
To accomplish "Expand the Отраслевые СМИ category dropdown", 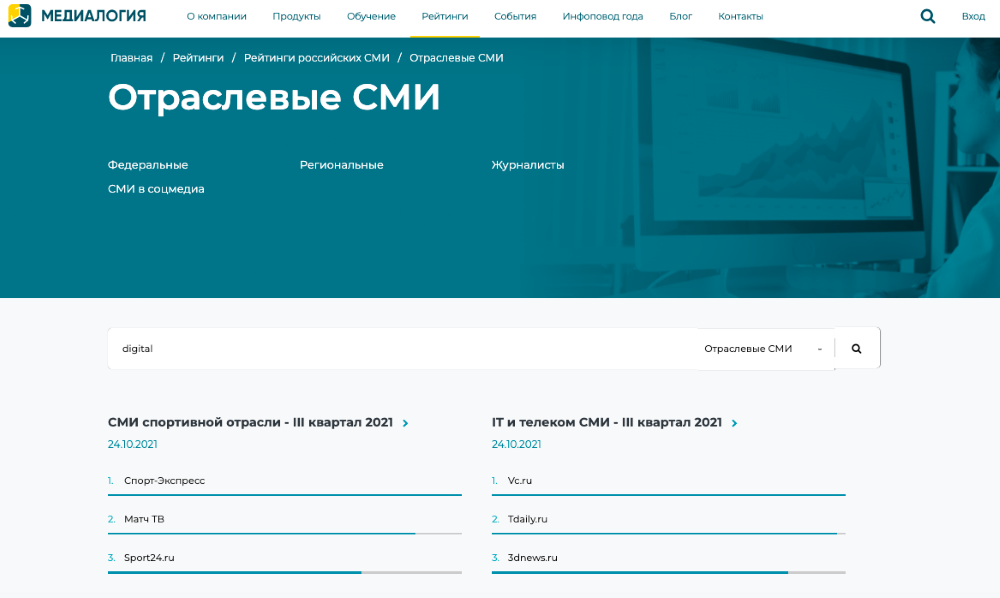I will tap(765, 349).
